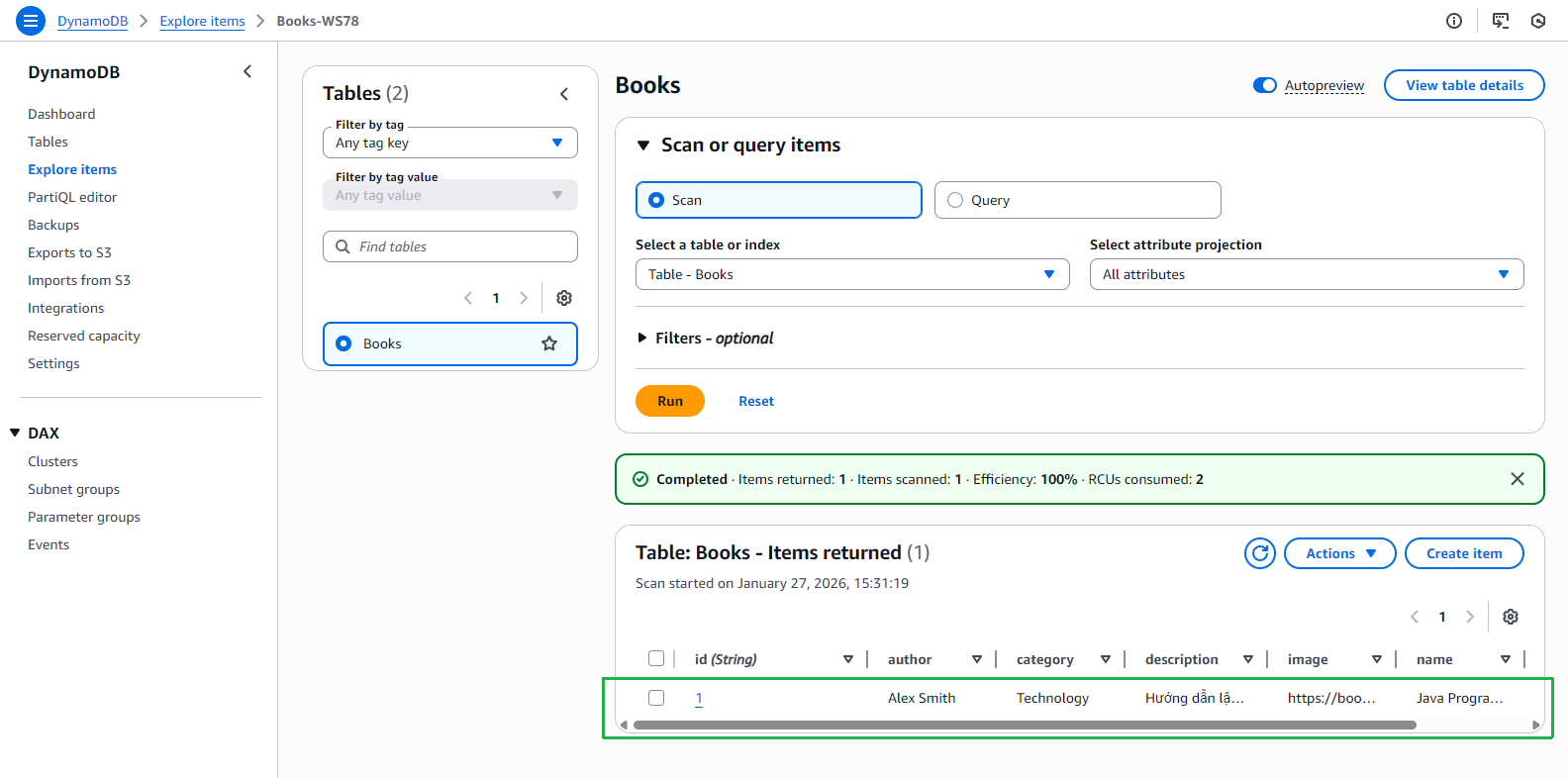Image resolution: width=1568 pixels, height=778 pixels.
Task: Open item id 1 link
Action: [699, 698]
